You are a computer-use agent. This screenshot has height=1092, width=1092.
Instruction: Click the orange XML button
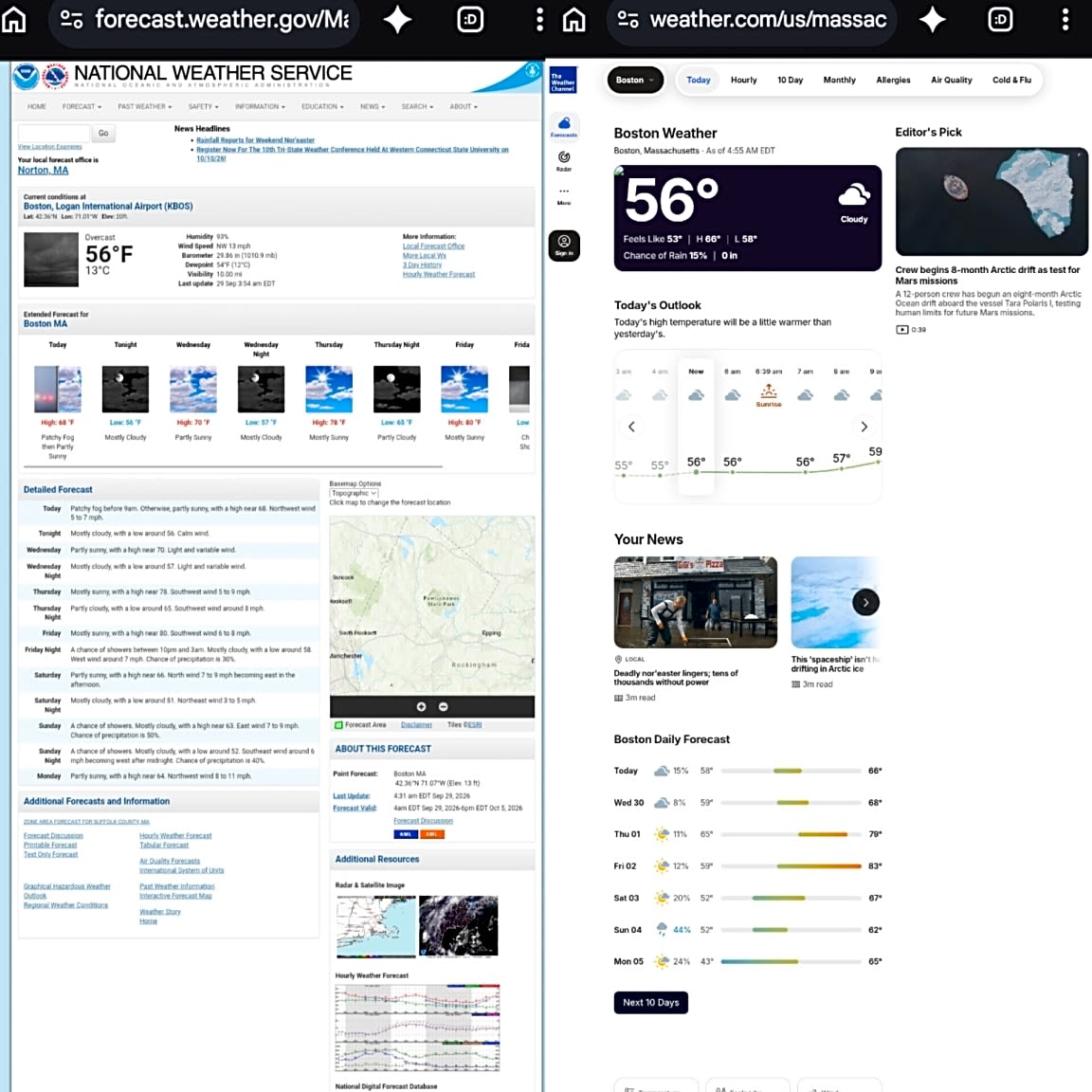(x=432, y=834)
